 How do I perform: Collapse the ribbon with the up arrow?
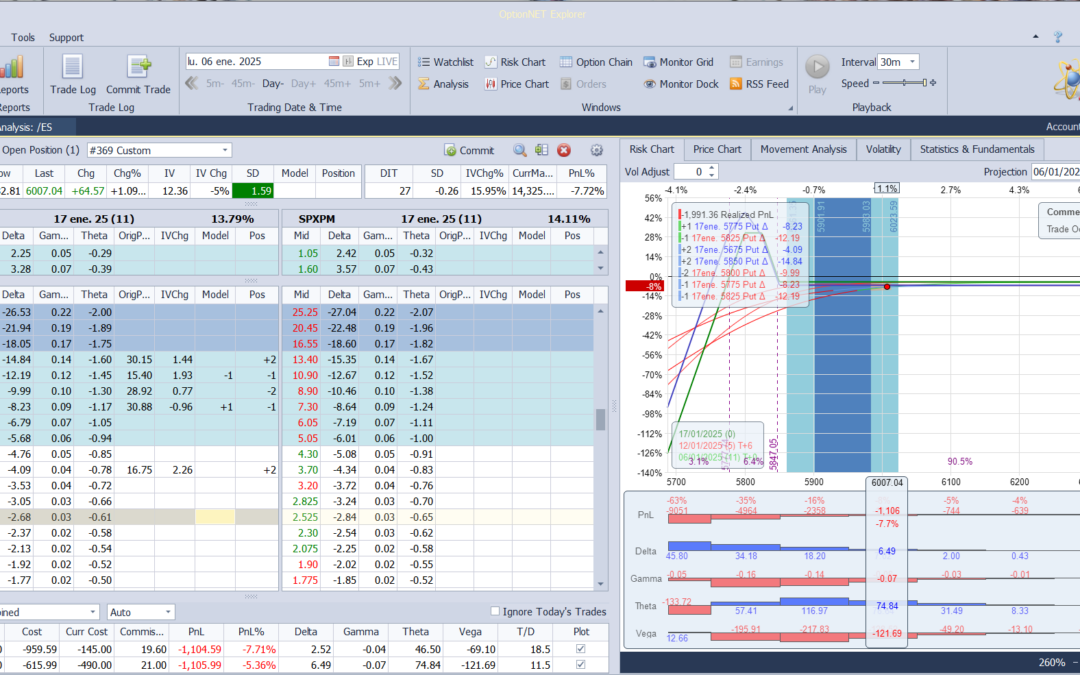[x=1035, y=37]
